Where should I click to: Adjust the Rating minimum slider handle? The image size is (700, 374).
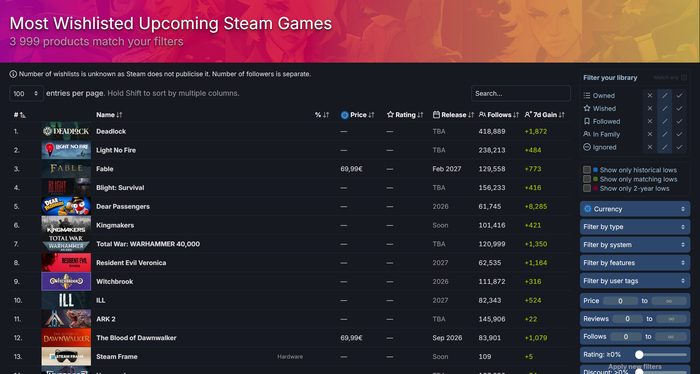(x=639, y=355)
